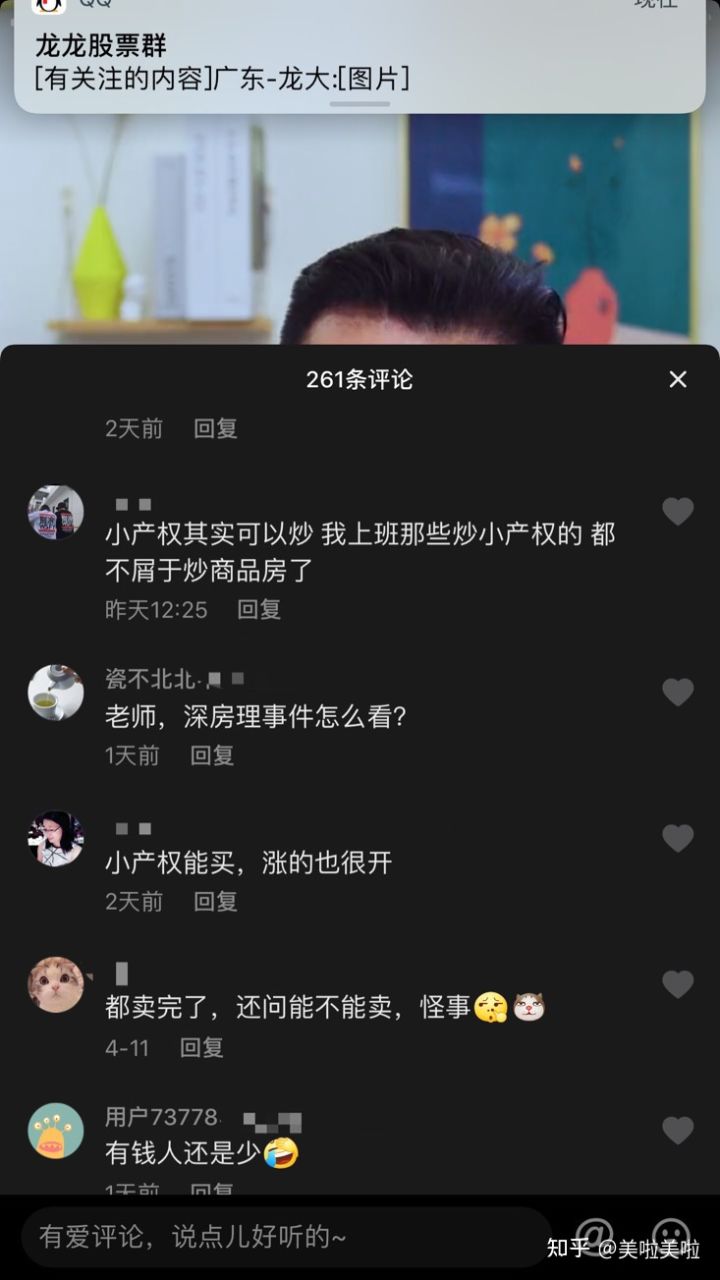Image resolution: width=720 pixels, height=1280 pixels.
Task: Tap the 回复 link under the topmost 2天前
Action: point(215,428)
